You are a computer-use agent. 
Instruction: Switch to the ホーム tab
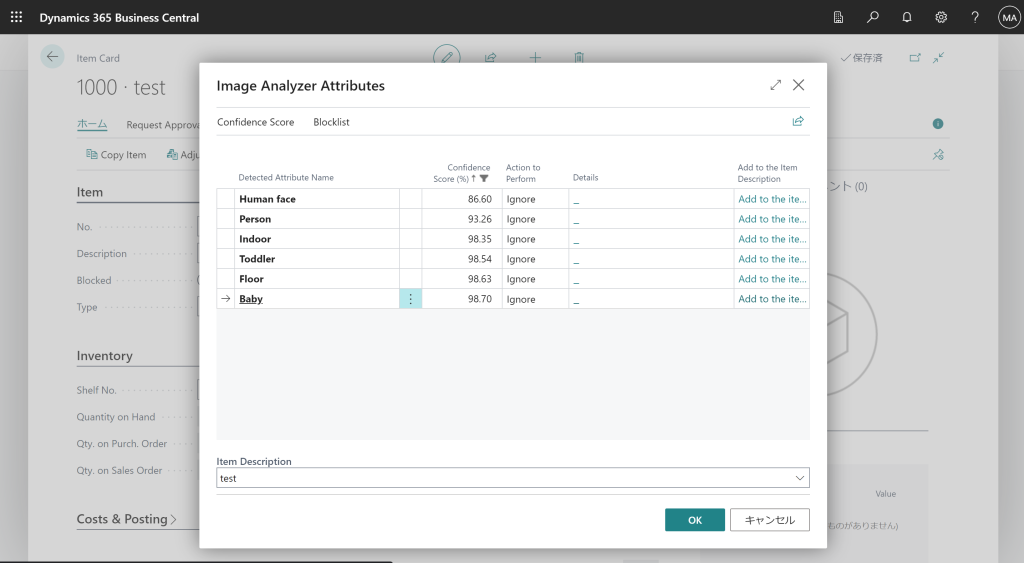point(92,124)
